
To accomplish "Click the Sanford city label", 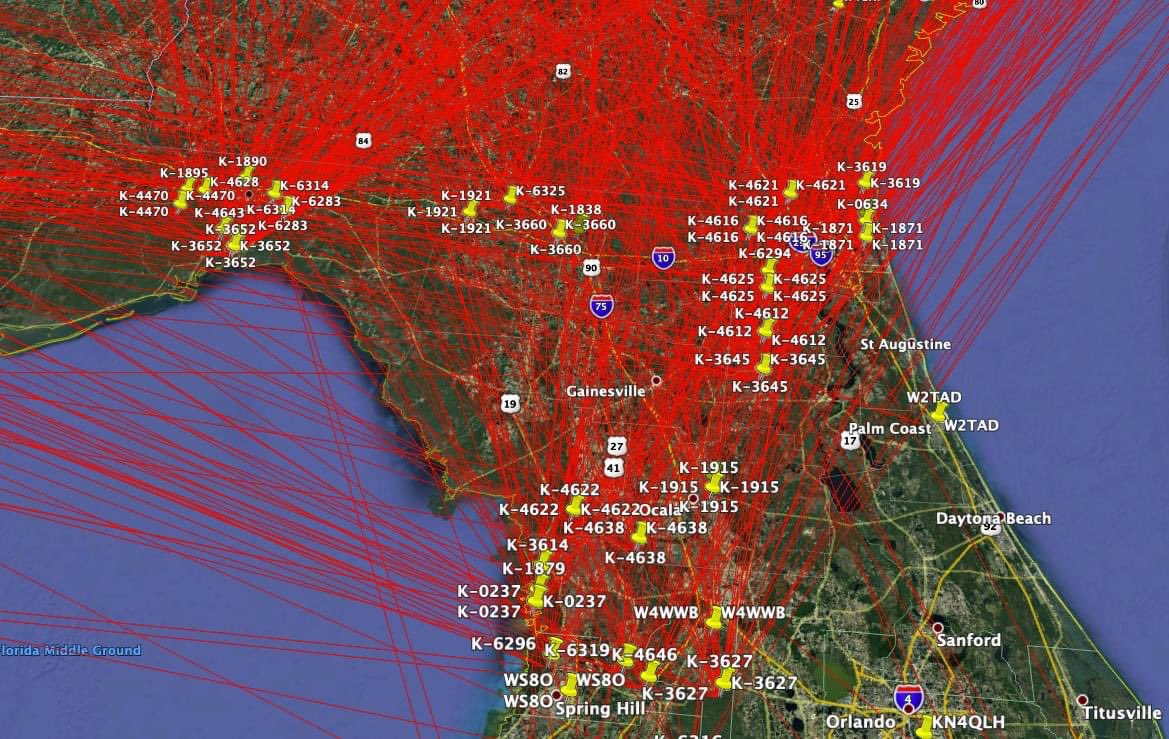I will coord(968,641).
